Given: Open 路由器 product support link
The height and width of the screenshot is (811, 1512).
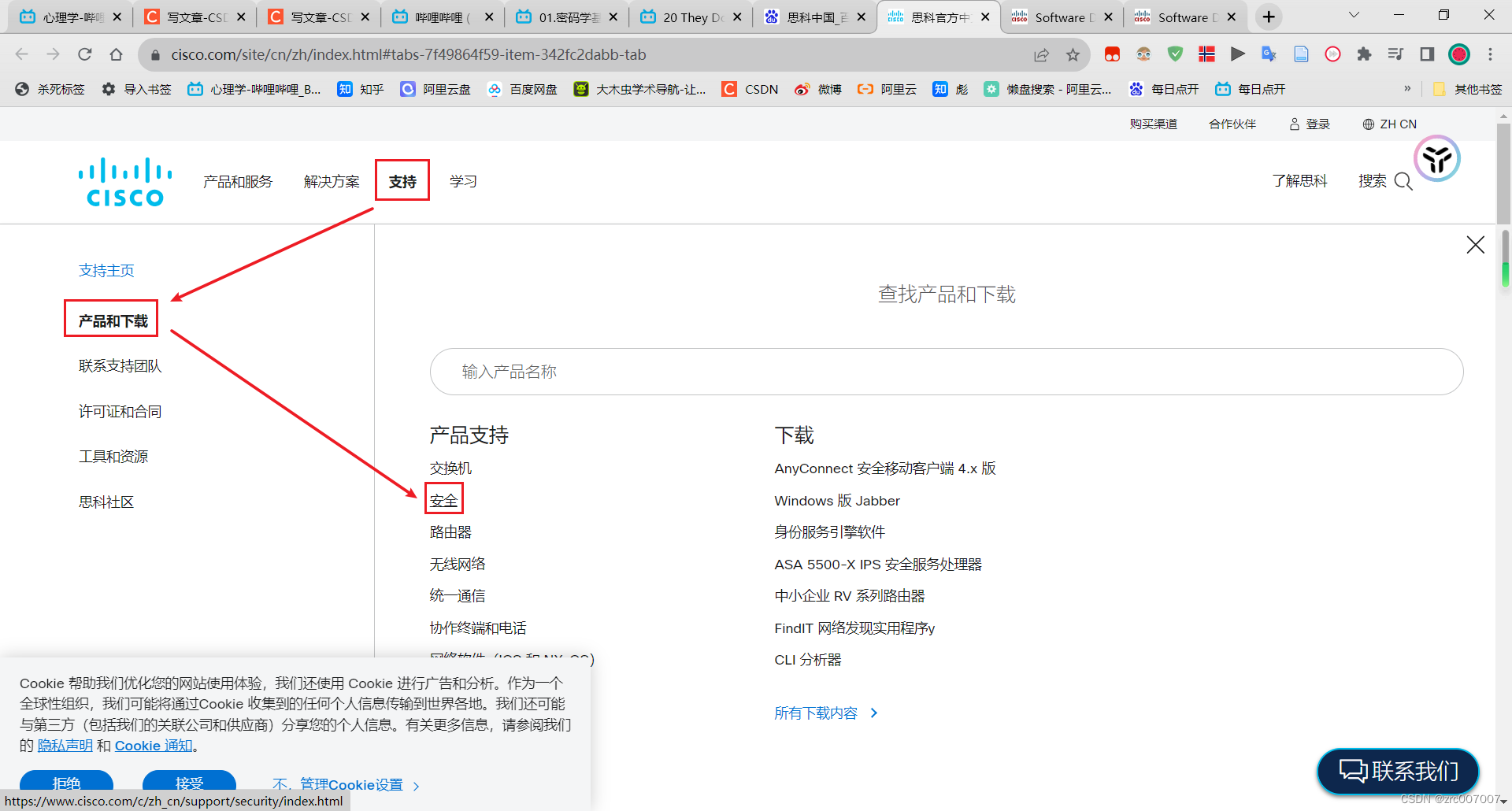Looking at the screenshot, I should point(450,532).
